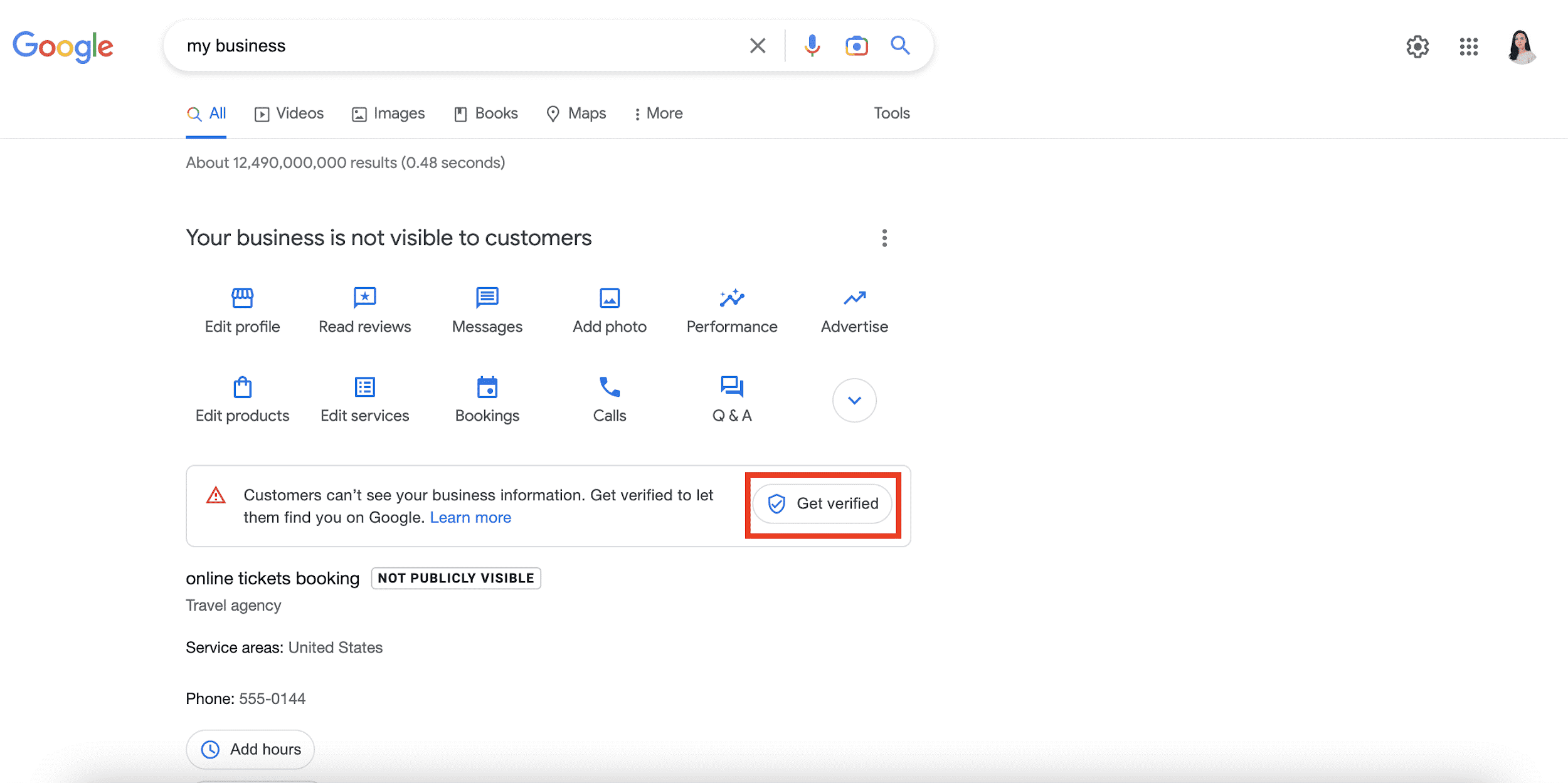The image size is (1568, 783).
Task: Open the settings gear icon
Action: (x=1417, y=46)
